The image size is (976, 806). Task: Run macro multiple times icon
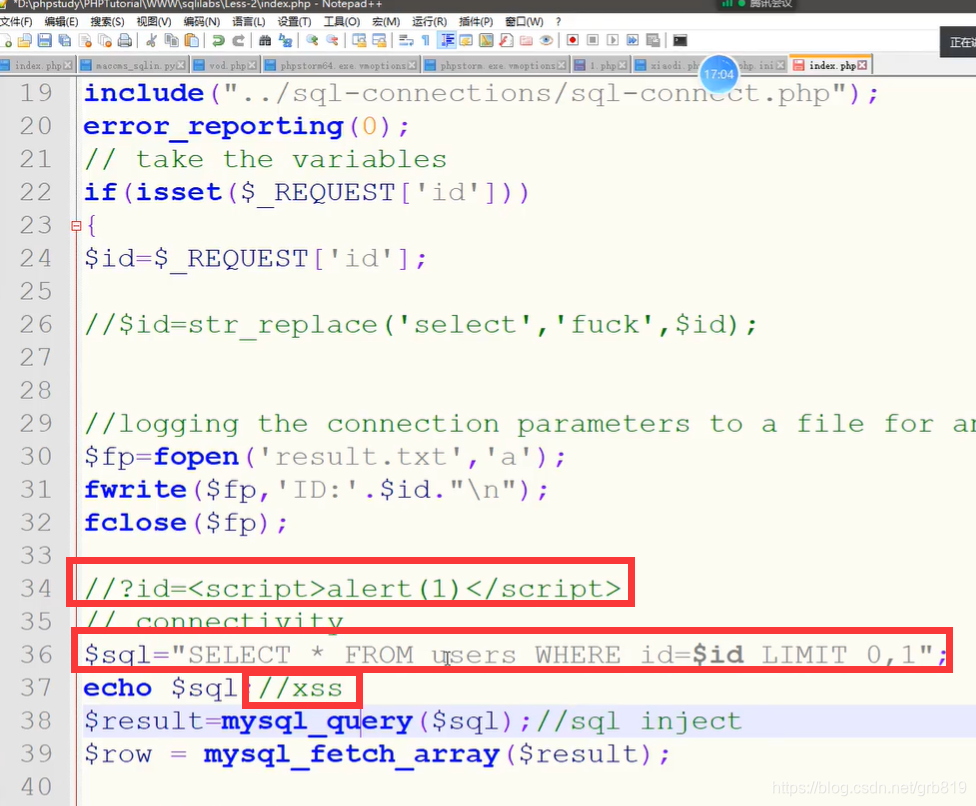pyautogui.click(x=632, y=40)
